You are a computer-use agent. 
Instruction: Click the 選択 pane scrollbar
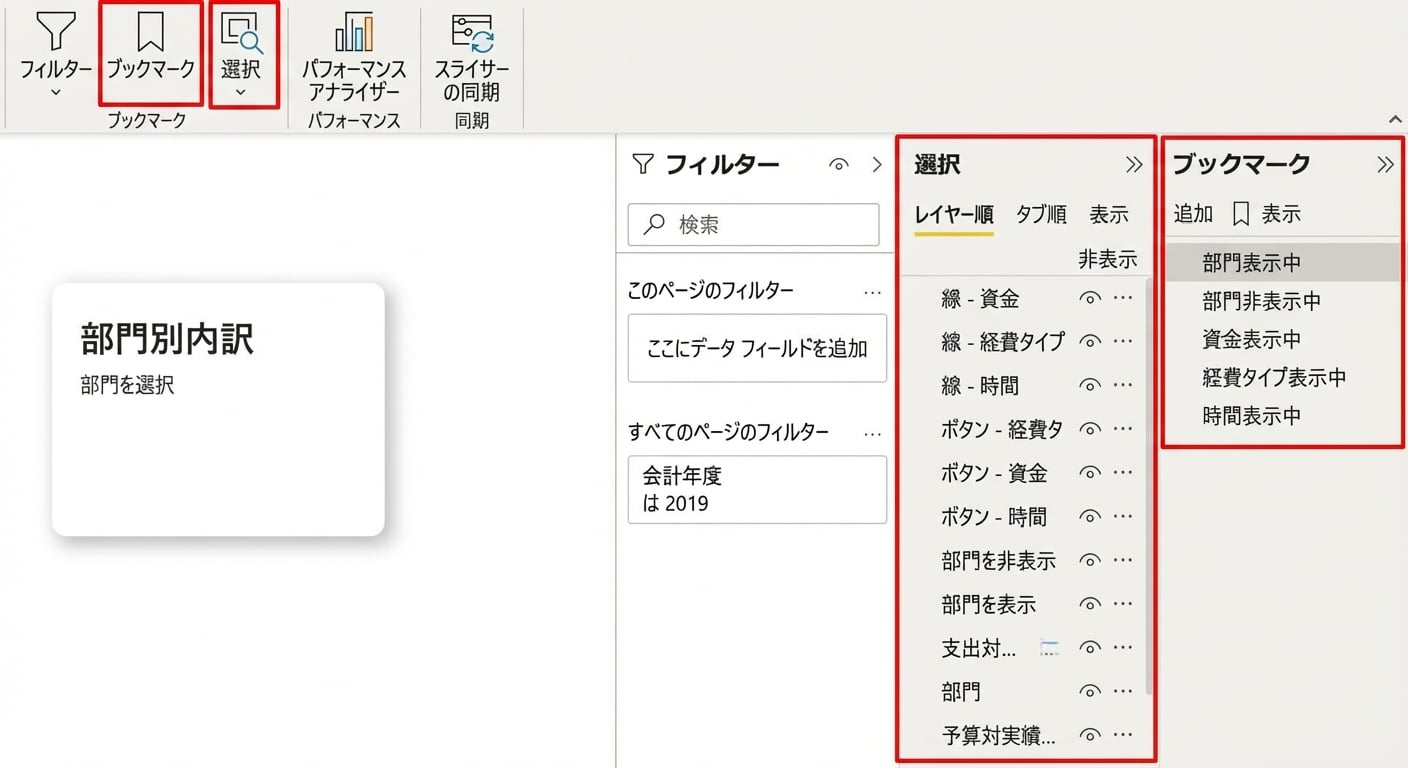point(1148,486)
